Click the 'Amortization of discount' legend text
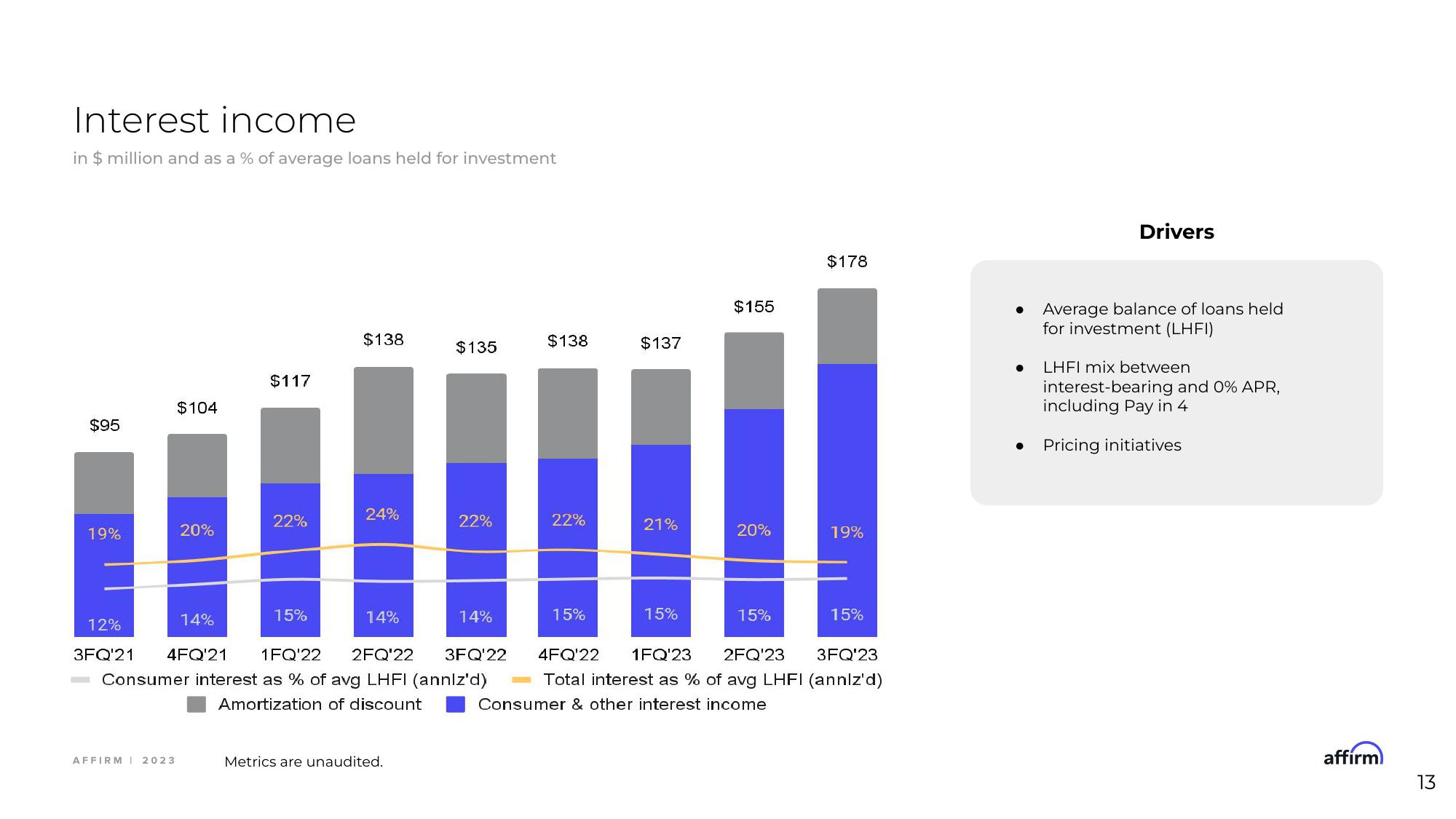Image resolution: width=1456 pixels, height=819 pixels. 320,704
